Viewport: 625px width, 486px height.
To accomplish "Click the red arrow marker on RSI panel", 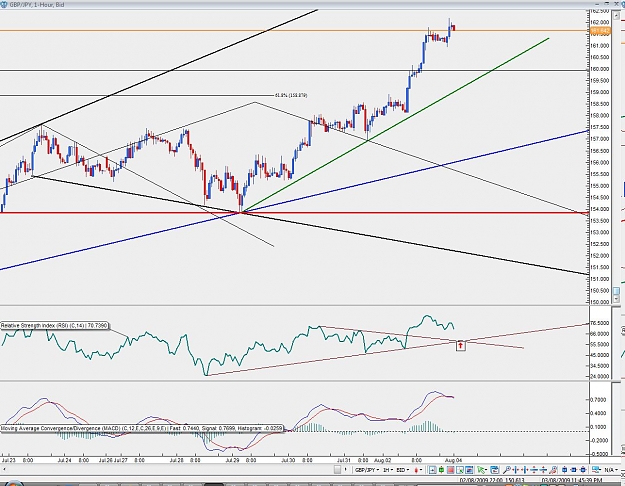I will pos(460,345).
